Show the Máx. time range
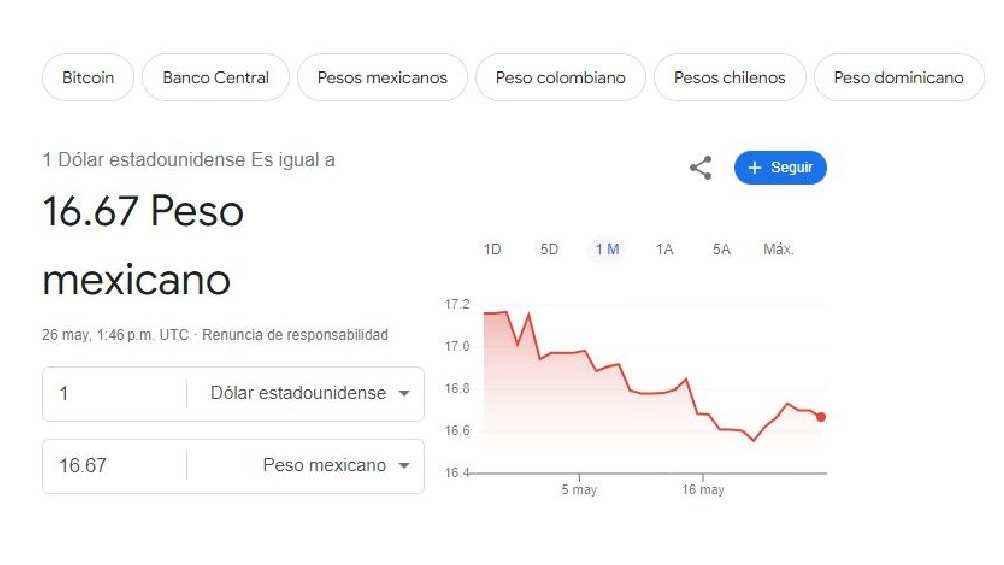Screen dimensions: 1004x565 (x=778, y=249)
